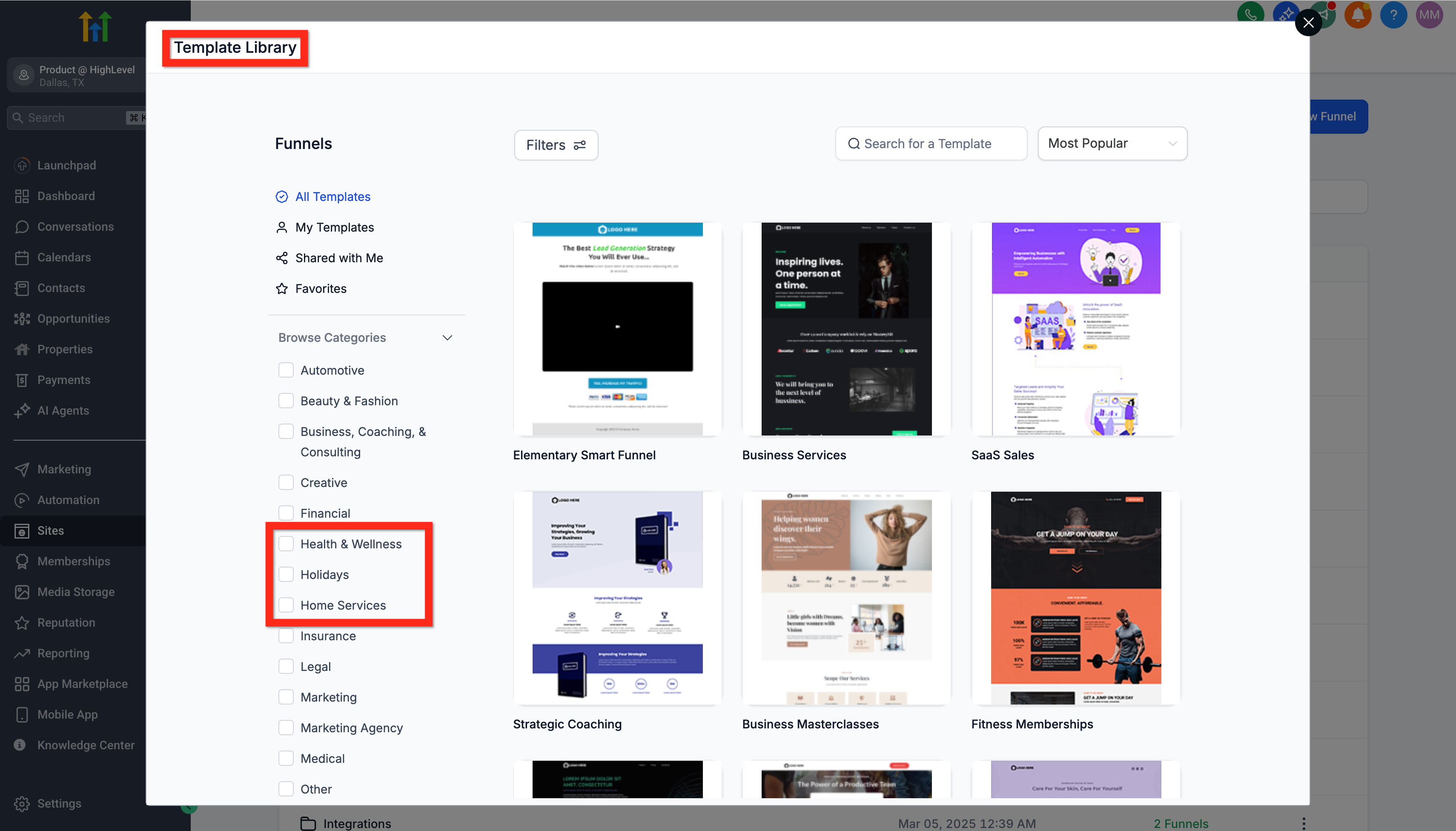Open the Most Popular sort dropdown

coord(1112,143)
